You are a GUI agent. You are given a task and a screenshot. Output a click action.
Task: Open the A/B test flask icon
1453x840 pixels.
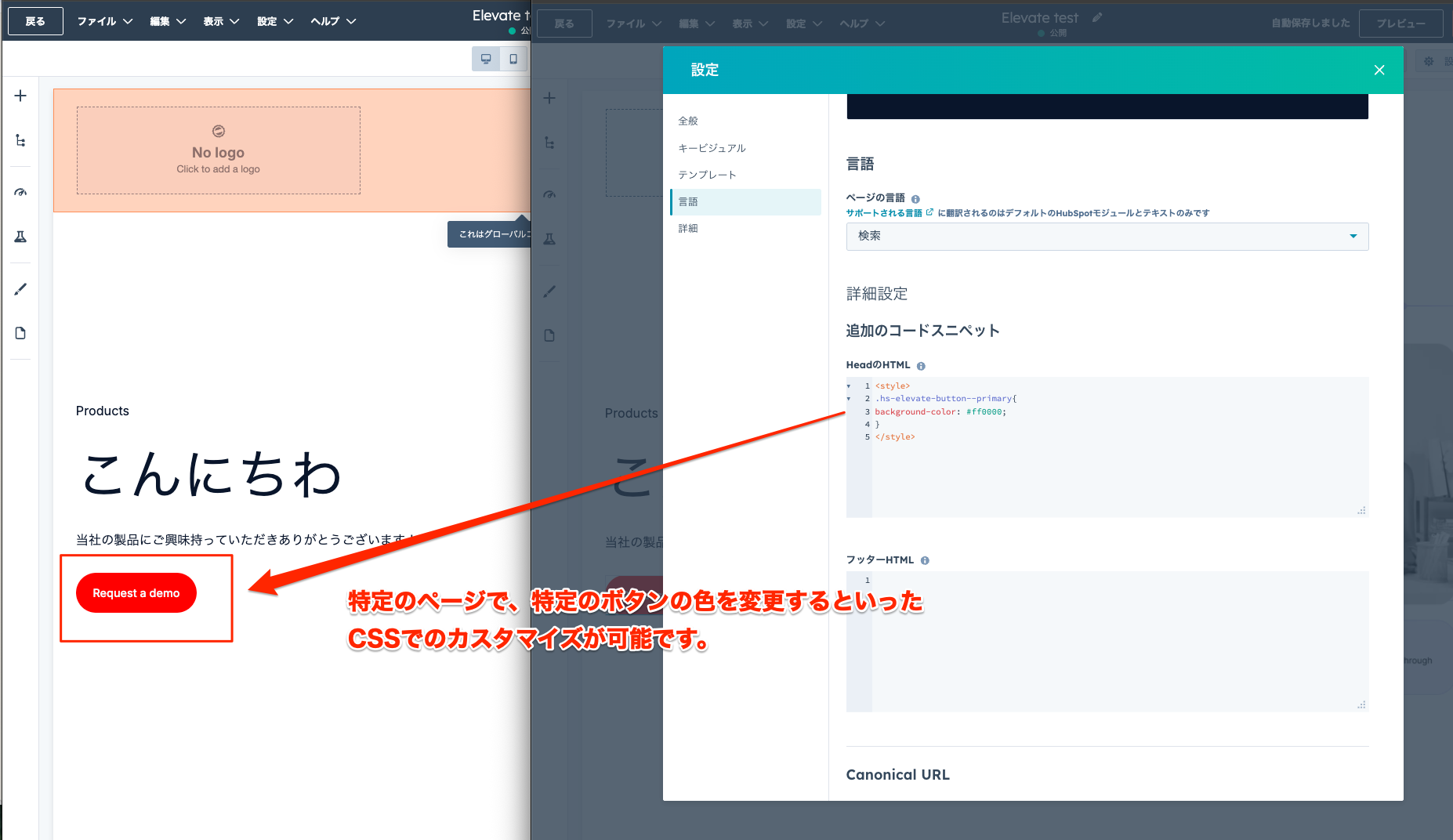(20, 237)
